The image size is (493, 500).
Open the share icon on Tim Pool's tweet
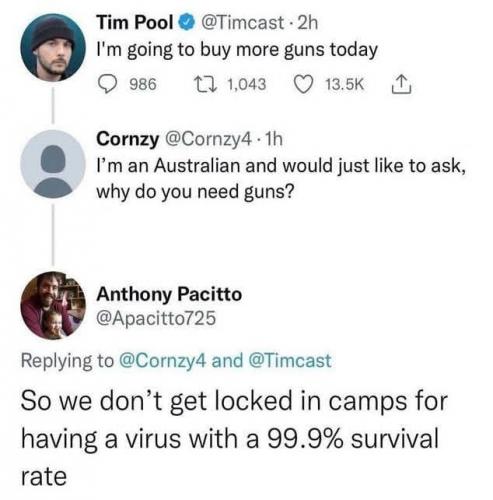(x=402, y=84)
